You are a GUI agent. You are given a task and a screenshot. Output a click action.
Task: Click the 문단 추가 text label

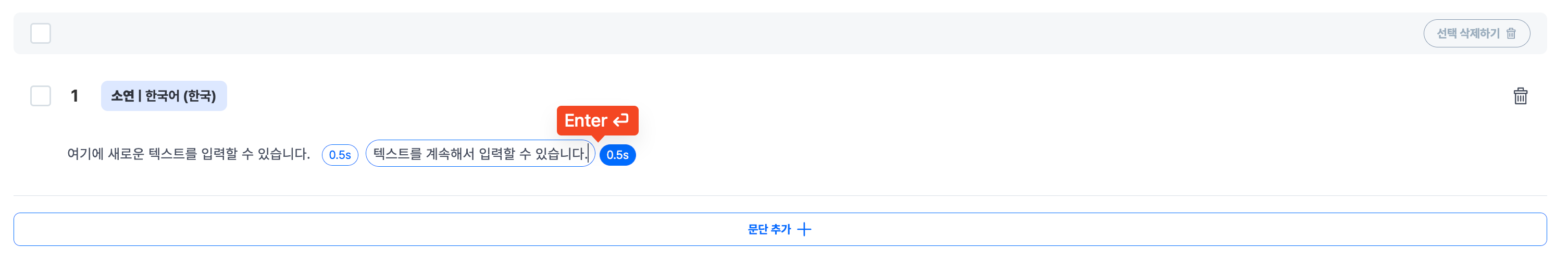pyautogui.click(x=769, y=229)
